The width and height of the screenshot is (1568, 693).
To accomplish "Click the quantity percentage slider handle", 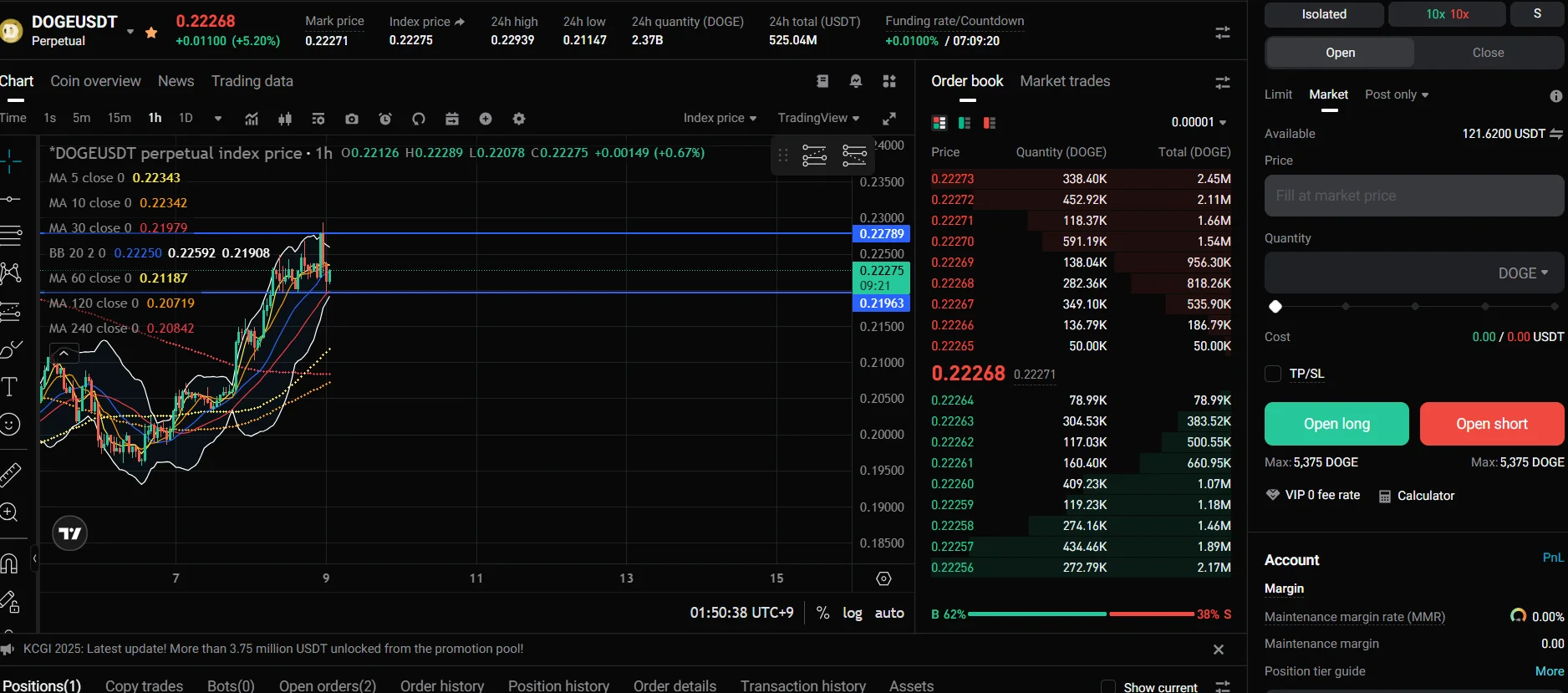I will pos(1275,307).
